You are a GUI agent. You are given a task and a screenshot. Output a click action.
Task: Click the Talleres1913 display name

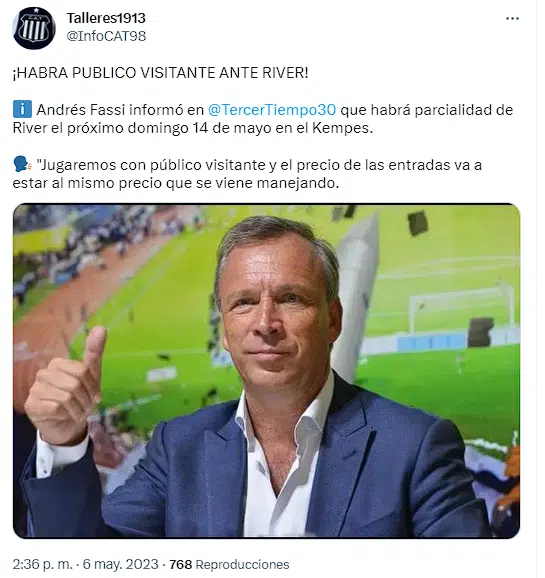point(106,18)
